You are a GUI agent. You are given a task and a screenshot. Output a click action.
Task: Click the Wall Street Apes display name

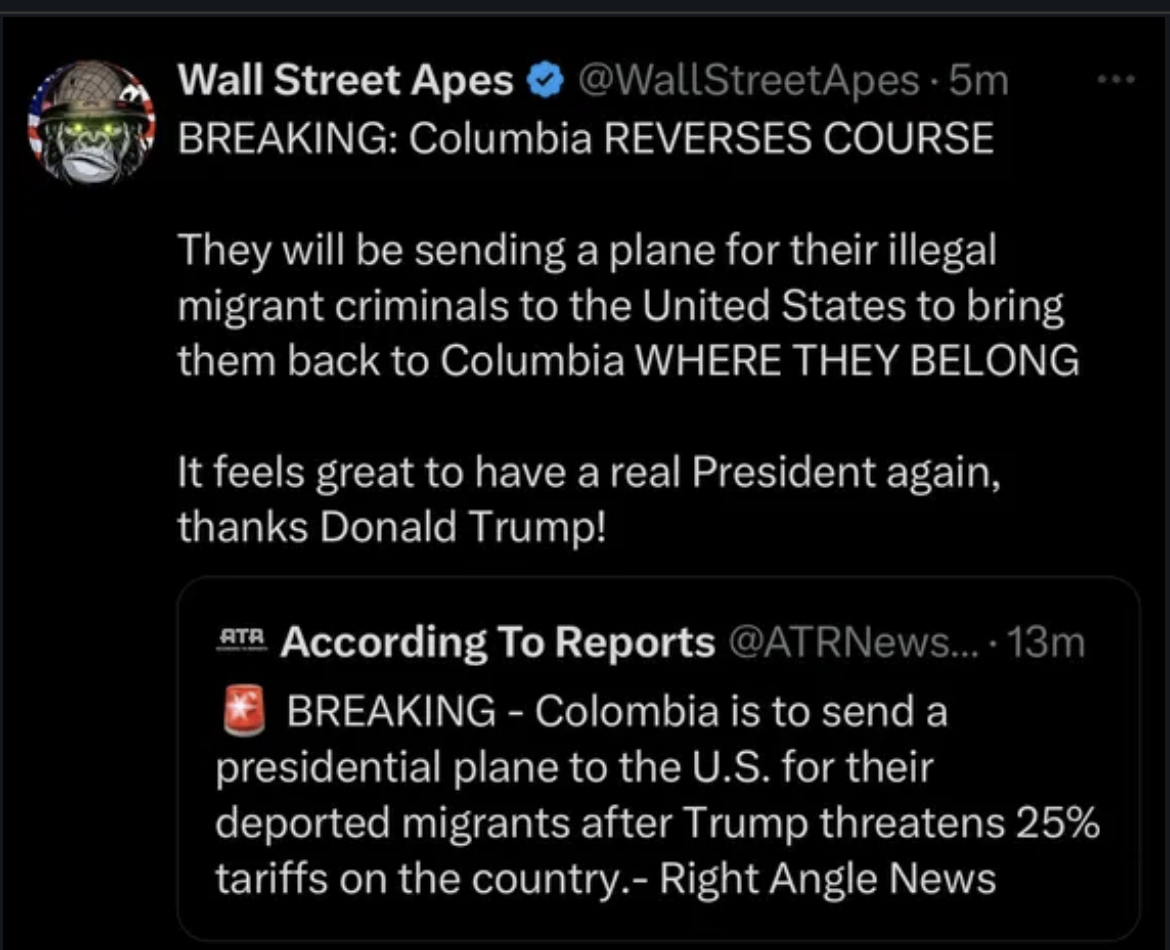coord(346,82)
